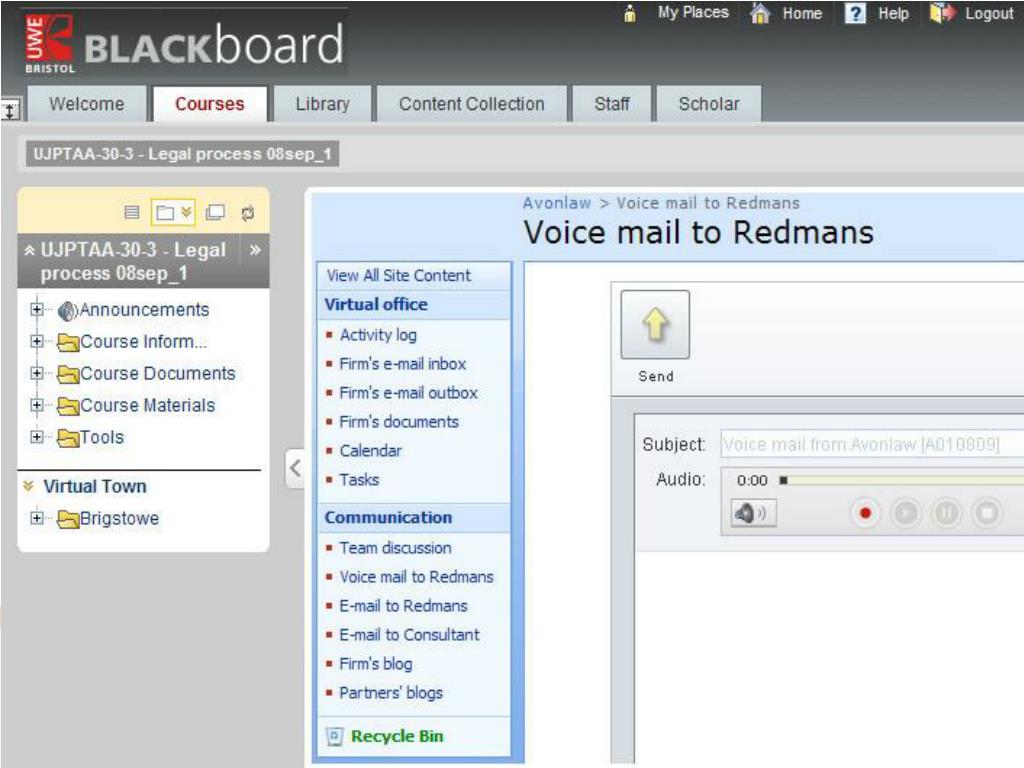This screenshot has height=768, width=1024.
Task: Open E-mail to Redmans
Action: tap(404, 606)
